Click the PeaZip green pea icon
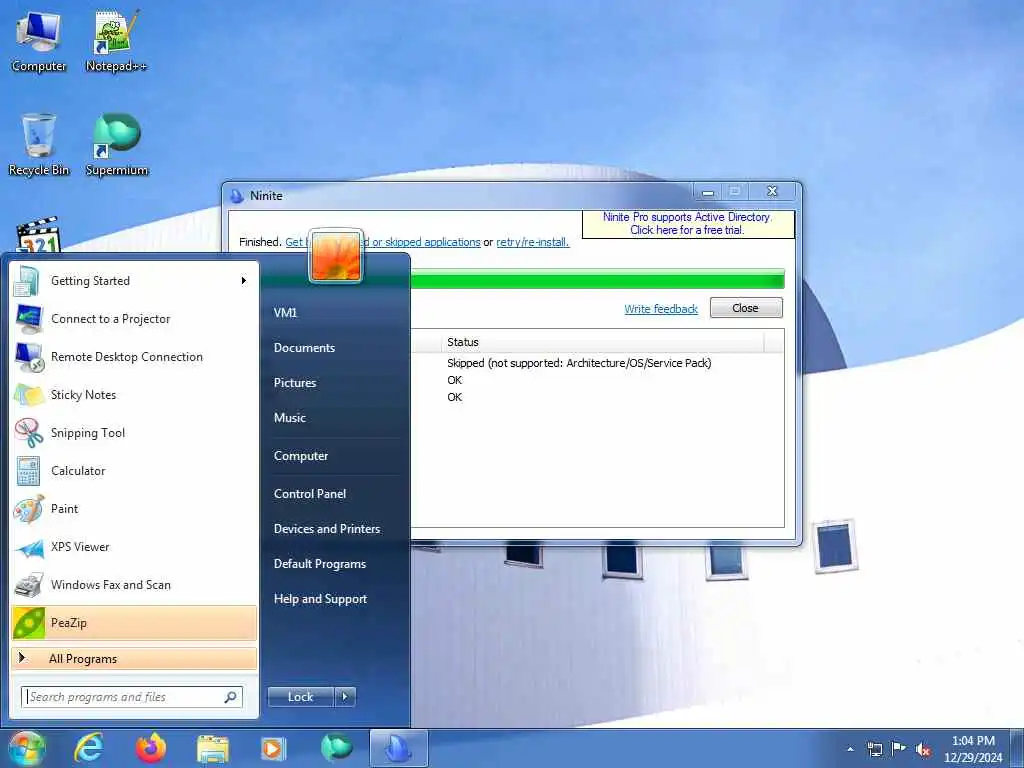The image size is (1024, 768). click(29, 623)
